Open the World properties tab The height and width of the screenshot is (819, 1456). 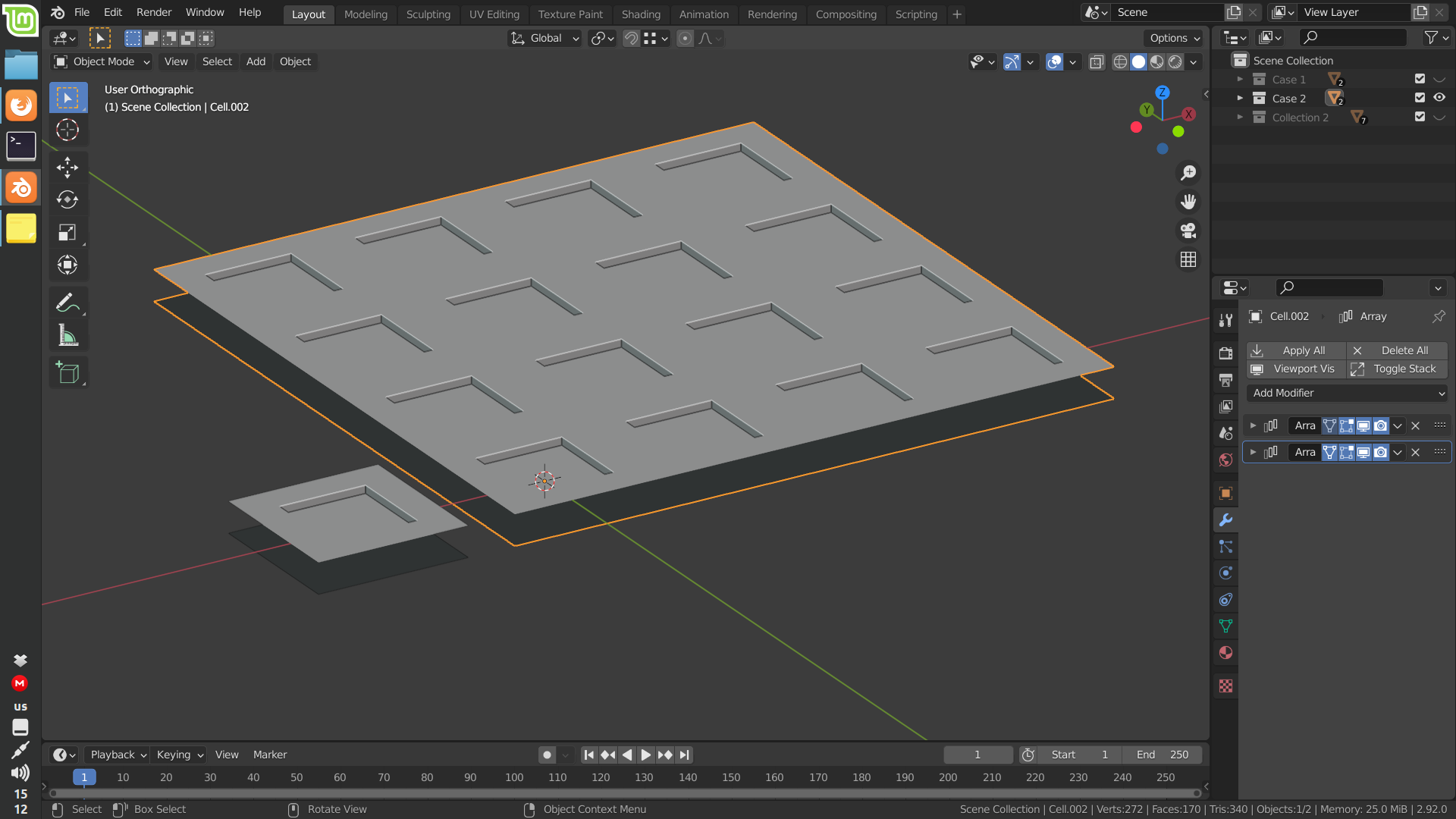coord(1225,460)
